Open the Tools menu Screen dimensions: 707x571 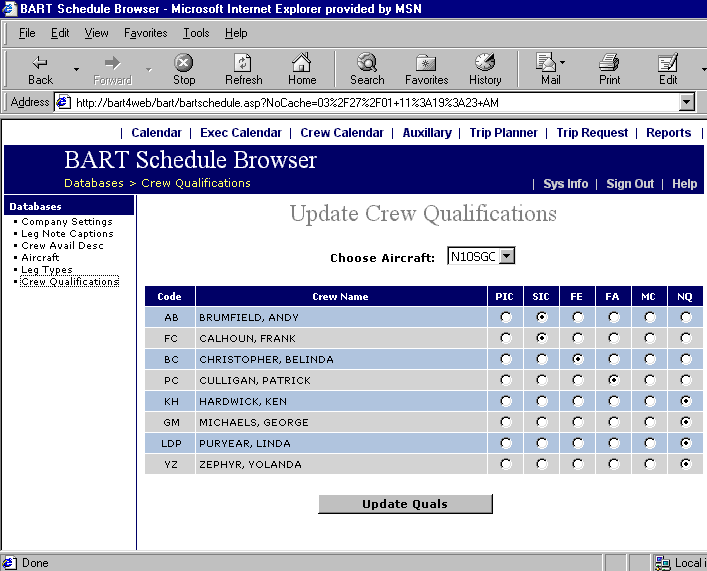(196, 33)
